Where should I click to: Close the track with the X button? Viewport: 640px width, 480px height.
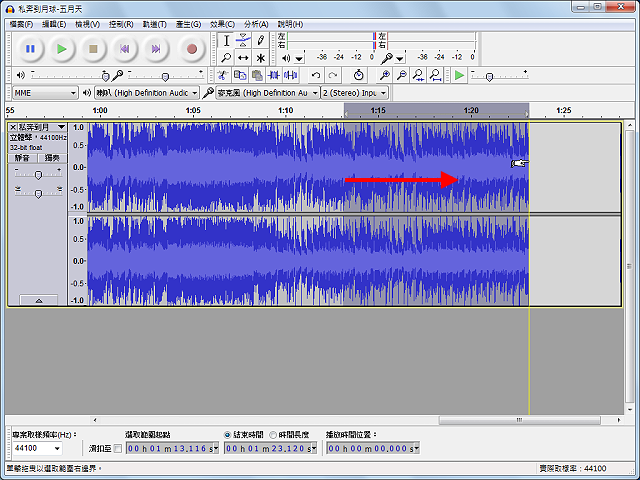tap(13, 127)
